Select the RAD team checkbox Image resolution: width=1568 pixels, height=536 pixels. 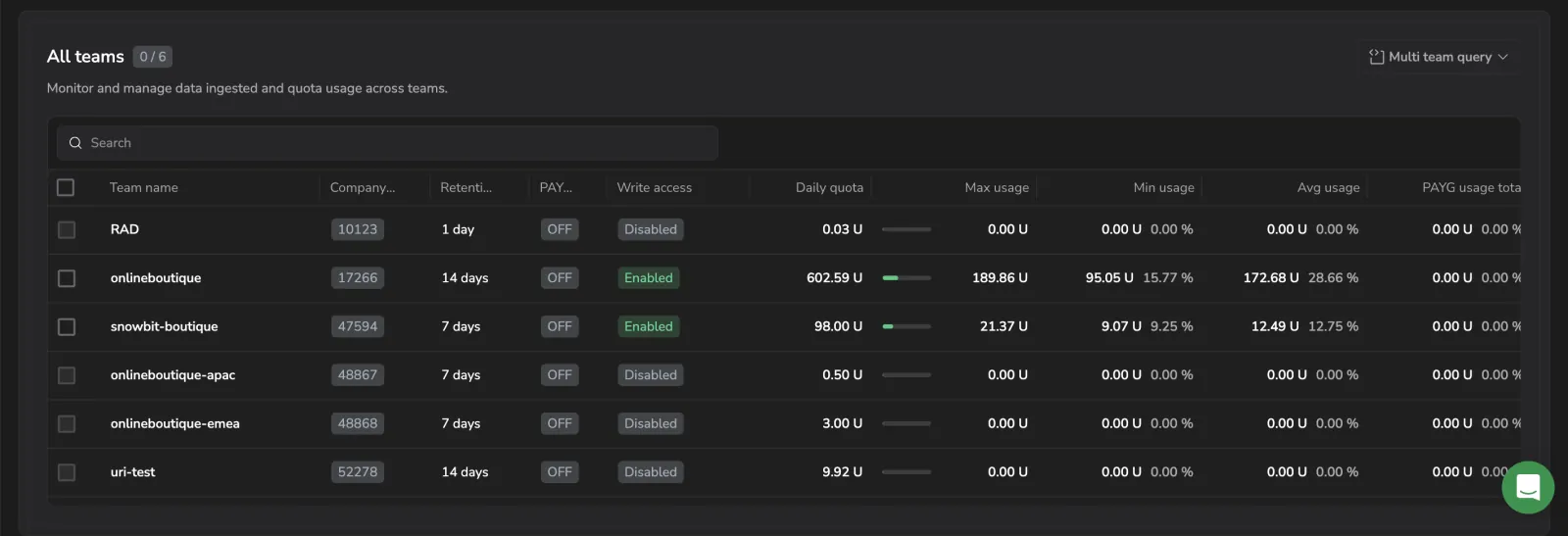(x=67, y=229)
